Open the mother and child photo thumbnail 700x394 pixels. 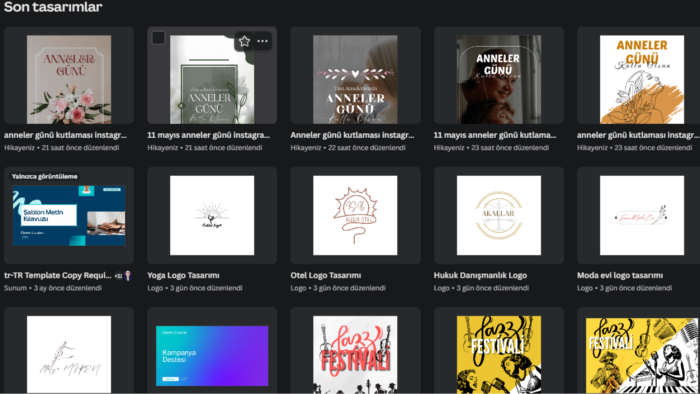pos(499,79)
